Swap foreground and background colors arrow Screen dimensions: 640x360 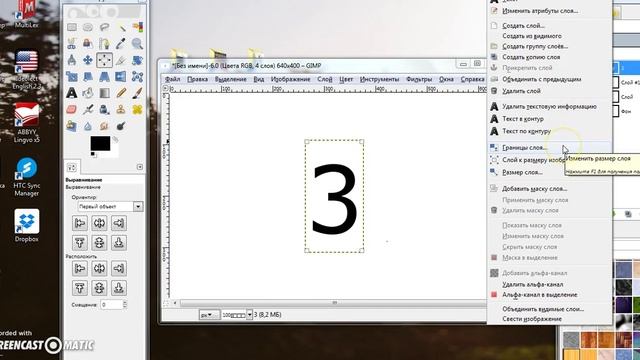coord(116,140)
